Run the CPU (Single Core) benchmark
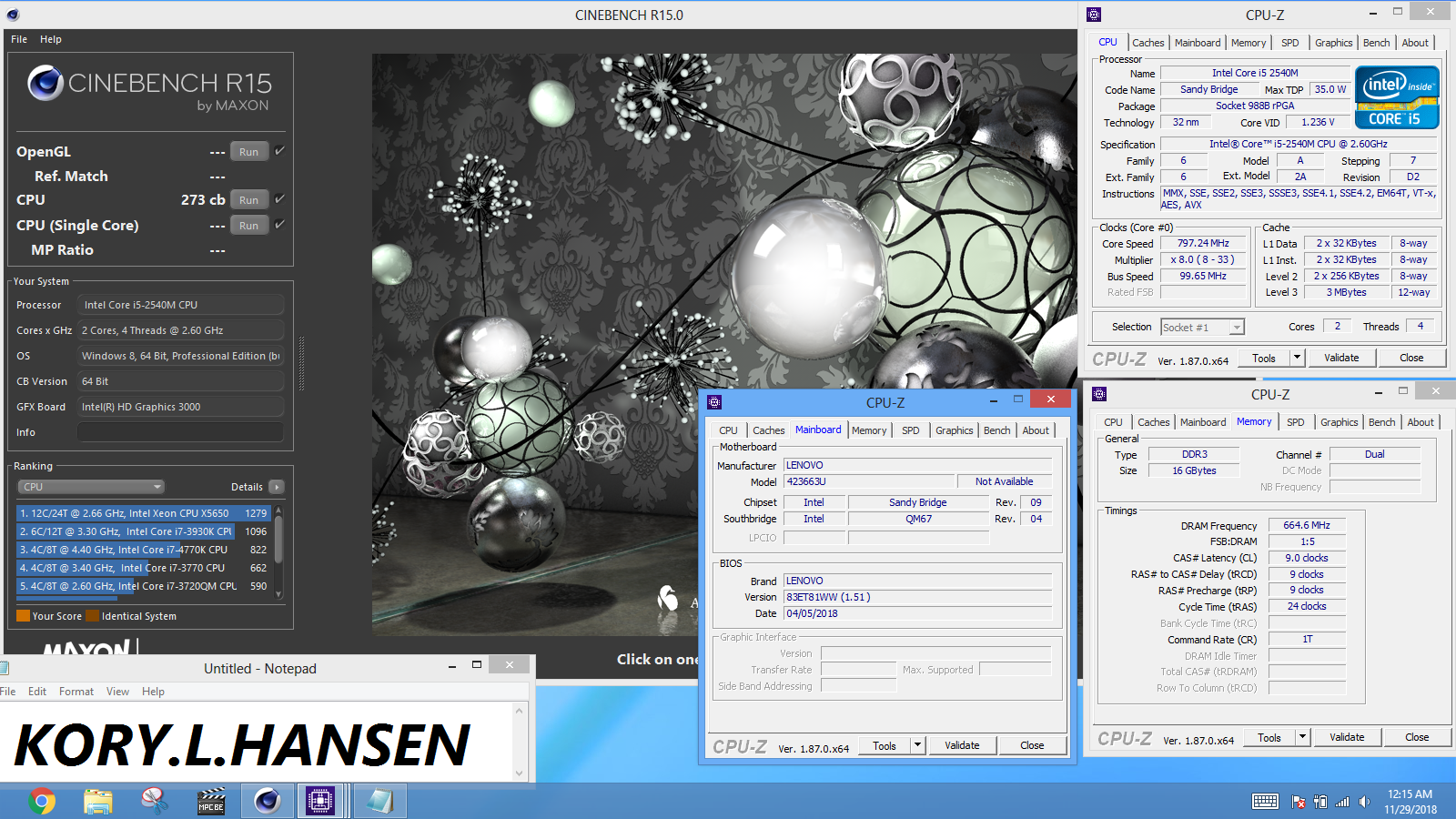This screenshot has width=1456, height=819. coord(249,226)
